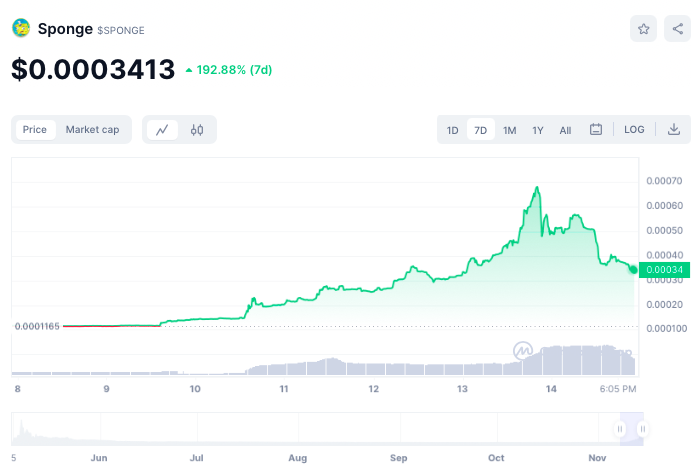Open the calendar date range picker
The height and width of the screenshot is (474, 700).
(596, 130)
